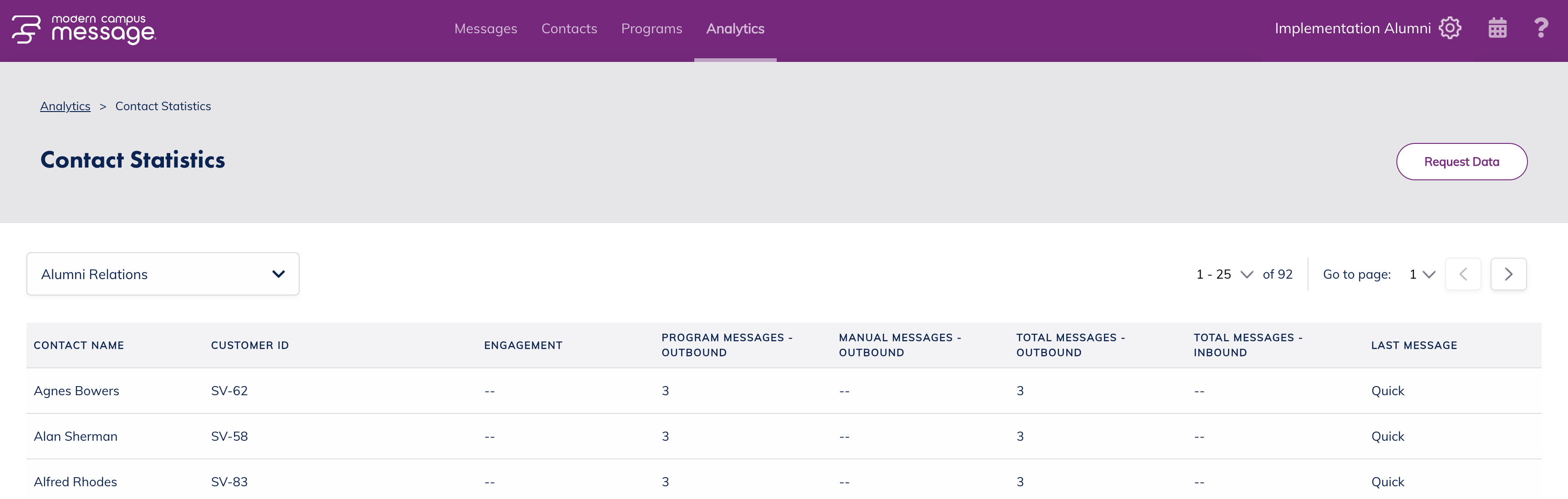
Task: Select the Analytics tab
Action: (x=735, y=29)
